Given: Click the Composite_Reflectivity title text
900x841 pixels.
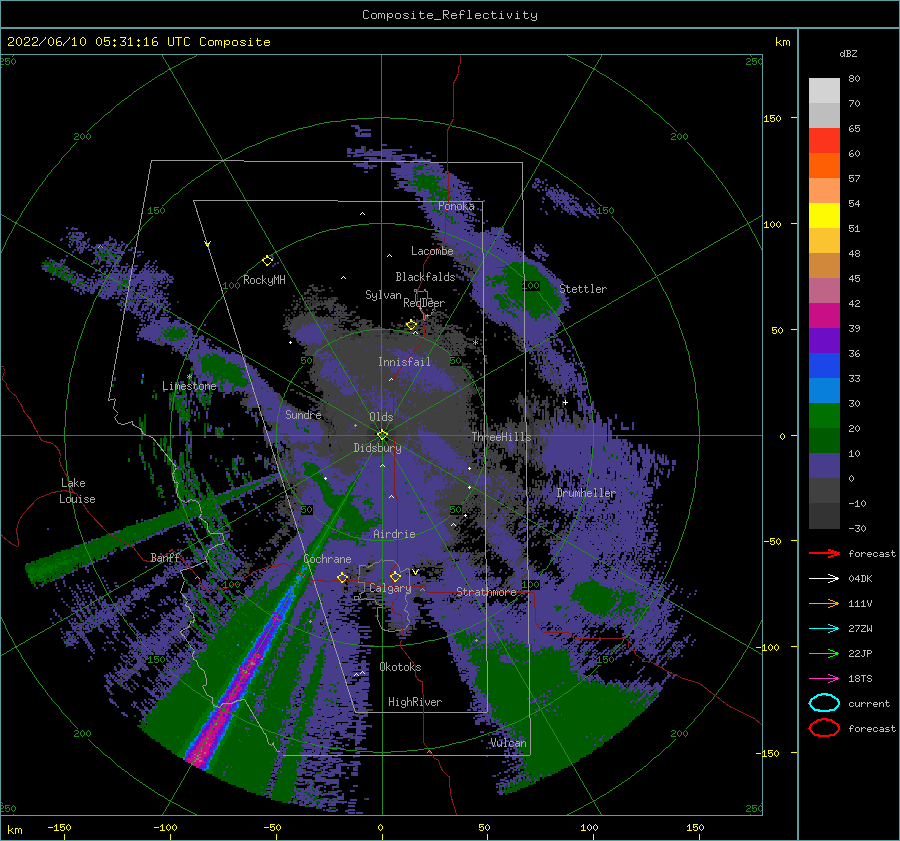Looking at the screenshot, I should pos(450,15).
